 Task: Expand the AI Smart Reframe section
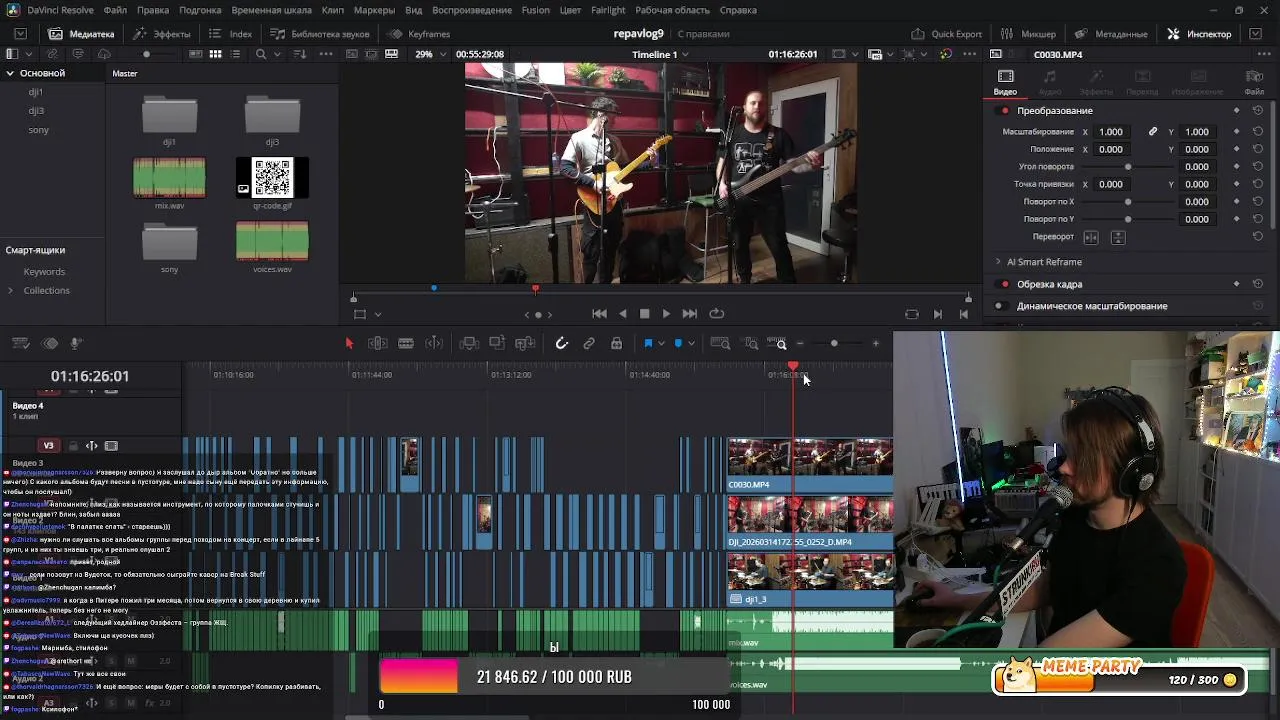pyautogui.click(x=998, y=262)
